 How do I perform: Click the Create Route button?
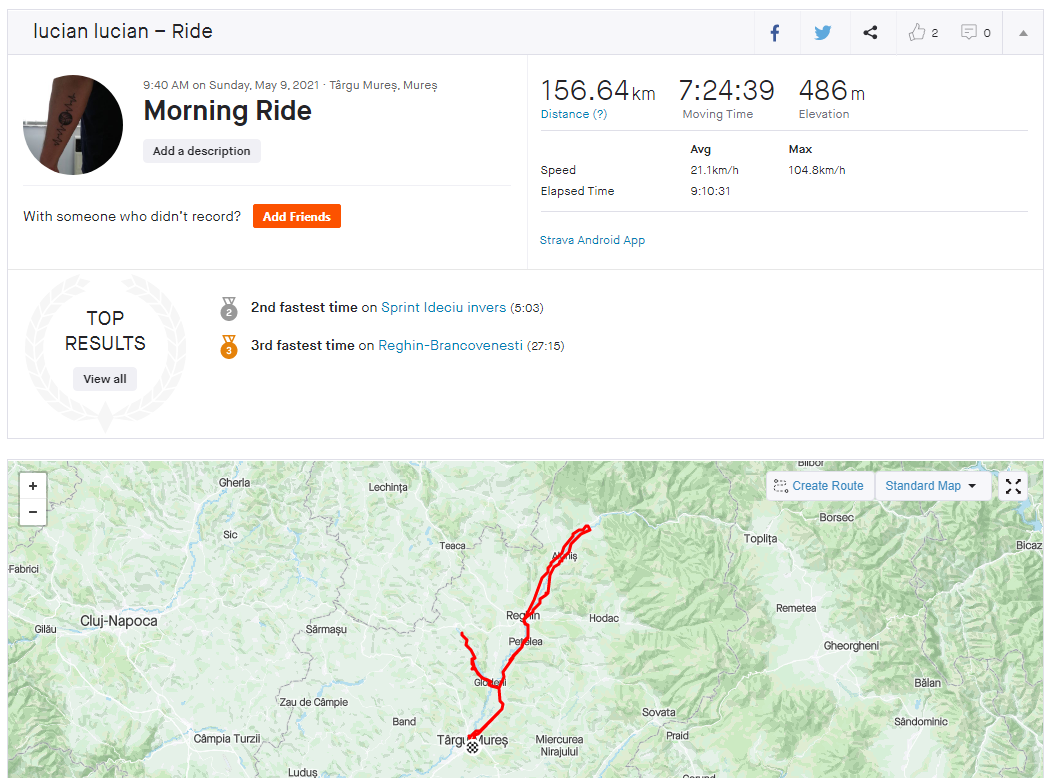point(819,486)
